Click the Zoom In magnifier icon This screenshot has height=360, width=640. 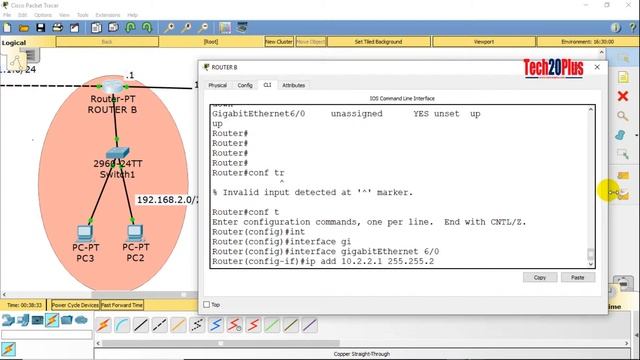pos(169,28)
